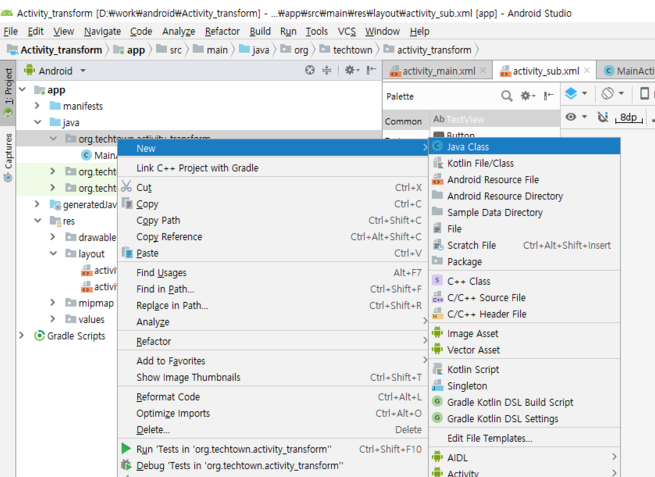This screenshot has height=477, width=655.
Task: Select Find Usages
Action: pos(273,273)
